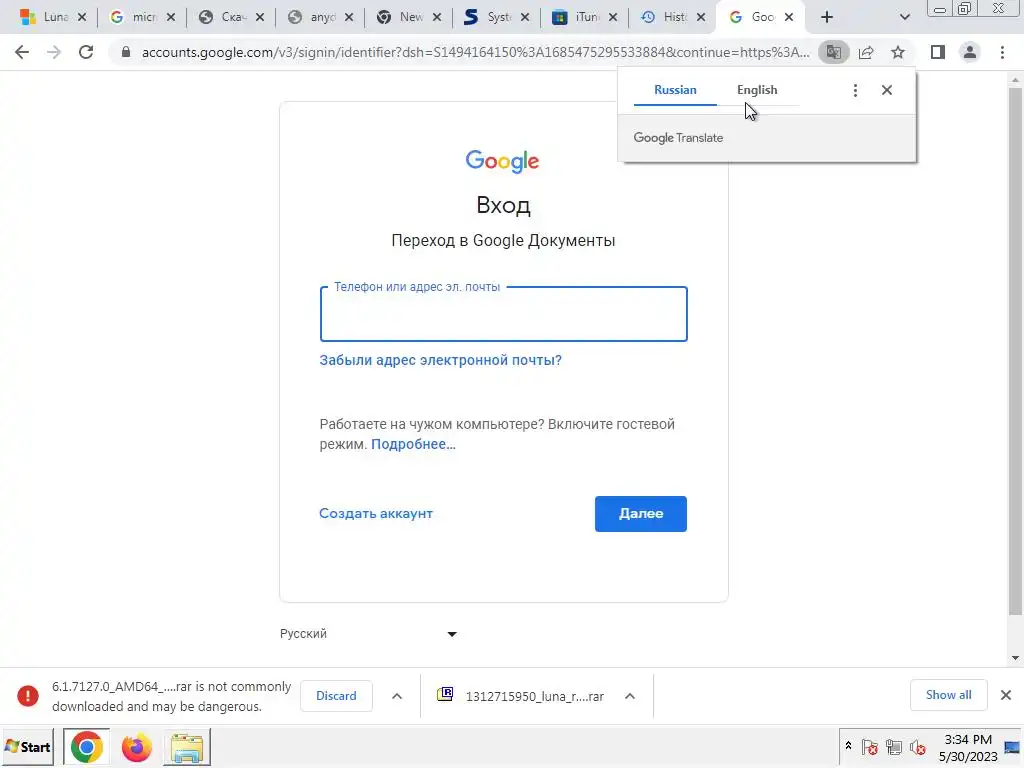Close the active Google sign-in tab

789,18
